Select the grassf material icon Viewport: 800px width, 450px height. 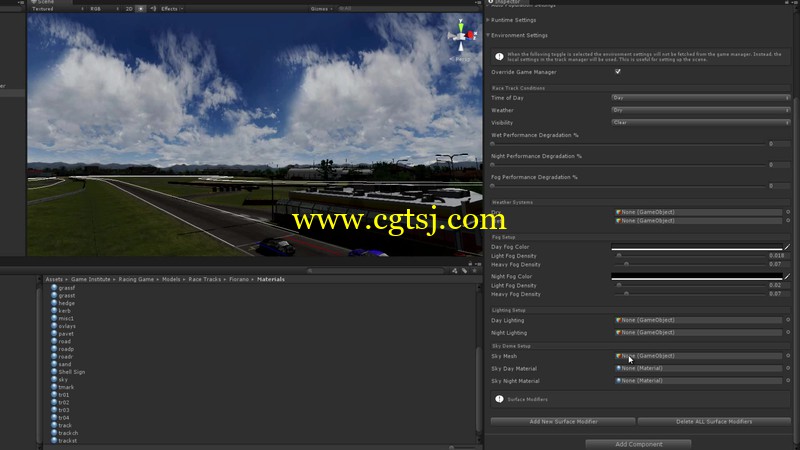(x=54, y=288)
